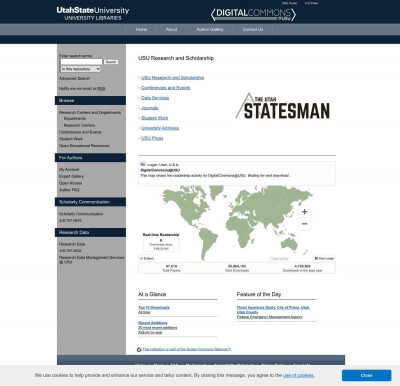Open Departments in Browse sidebar
The height and width of the screenshot is (386, 400).
pos(75,119)
